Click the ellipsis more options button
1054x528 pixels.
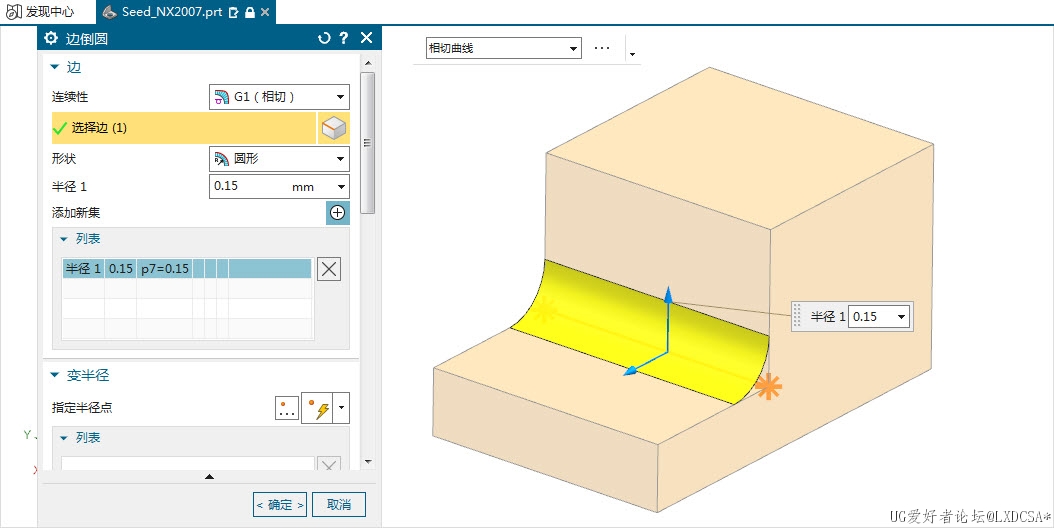point(602,48)
